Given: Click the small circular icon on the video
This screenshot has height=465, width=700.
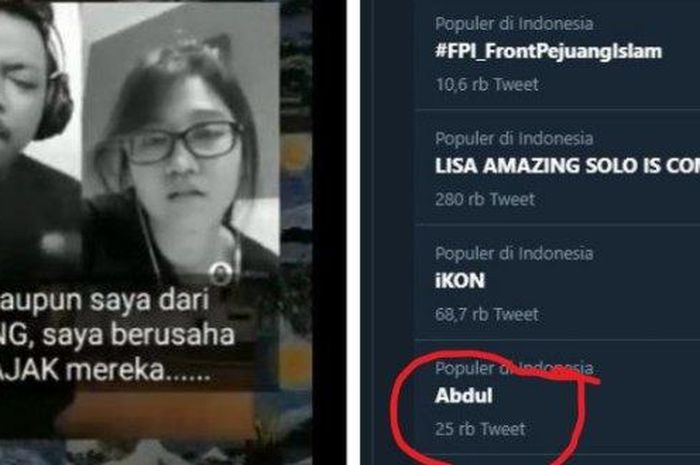Looking at the screenshot, I should (221, 273).
